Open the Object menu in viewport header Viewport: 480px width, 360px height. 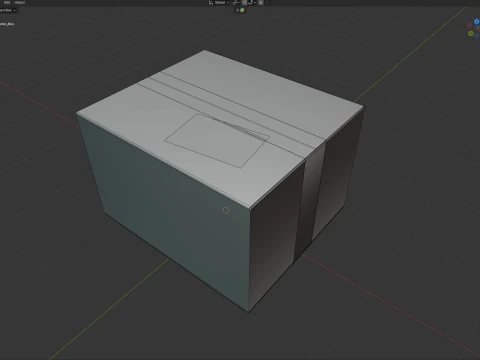20,2
